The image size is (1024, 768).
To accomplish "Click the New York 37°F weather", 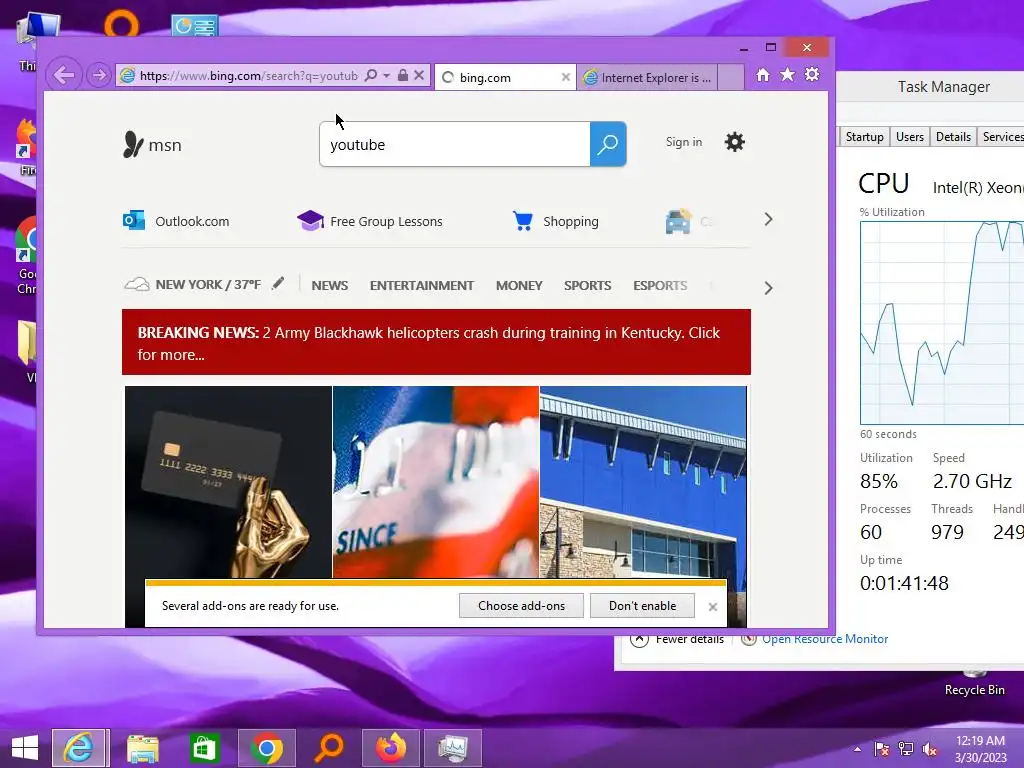I will coord(193,285).
